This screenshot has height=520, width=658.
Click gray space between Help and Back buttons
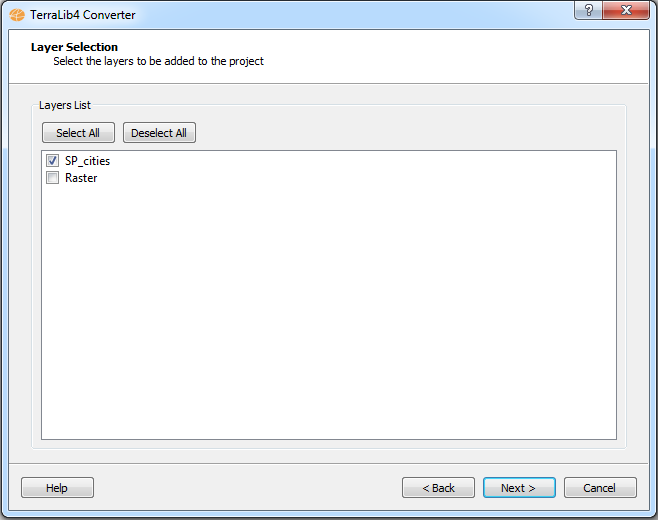tap(248, 488)
